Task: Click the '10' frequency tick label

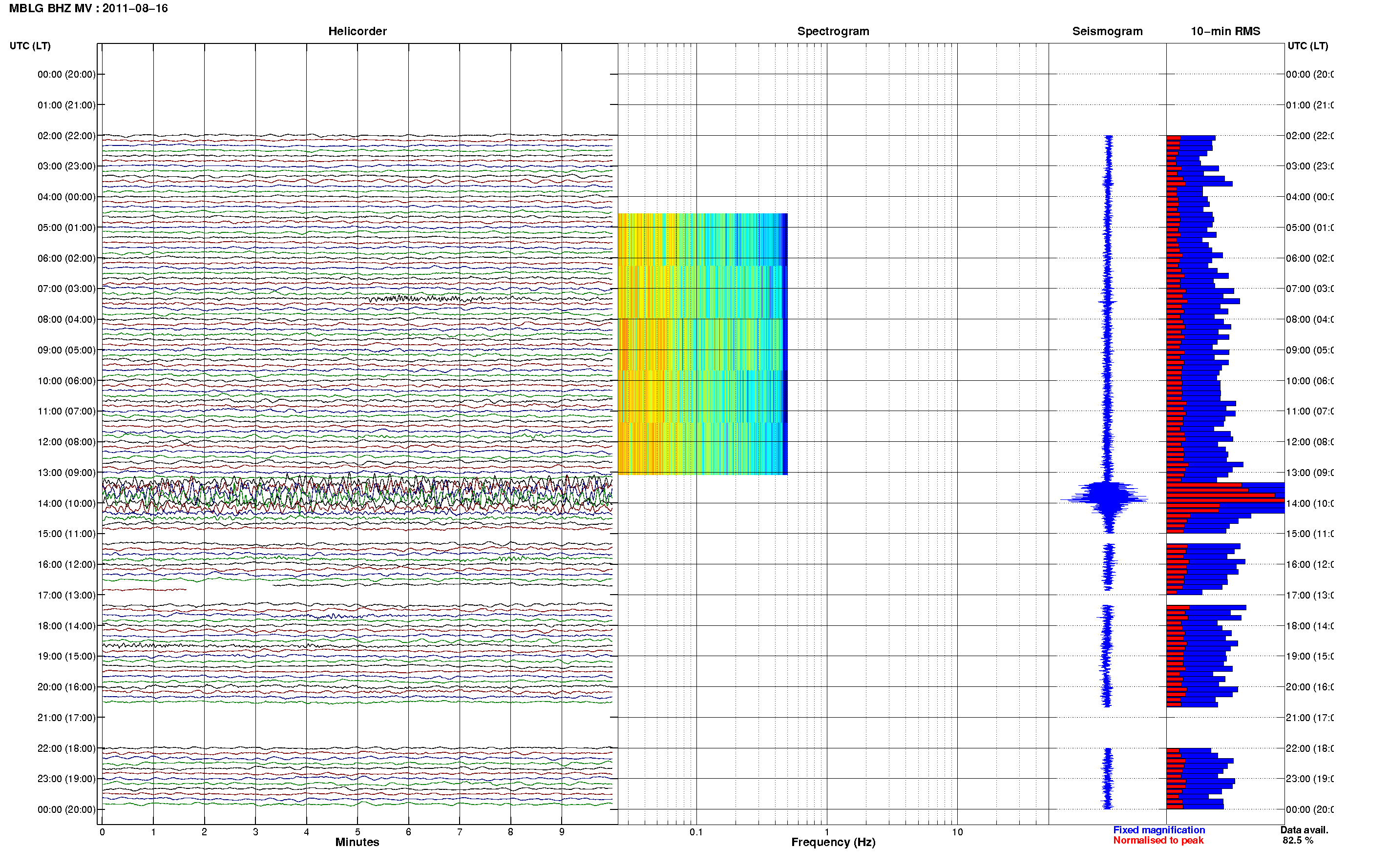Action: [x=957, y=832]
